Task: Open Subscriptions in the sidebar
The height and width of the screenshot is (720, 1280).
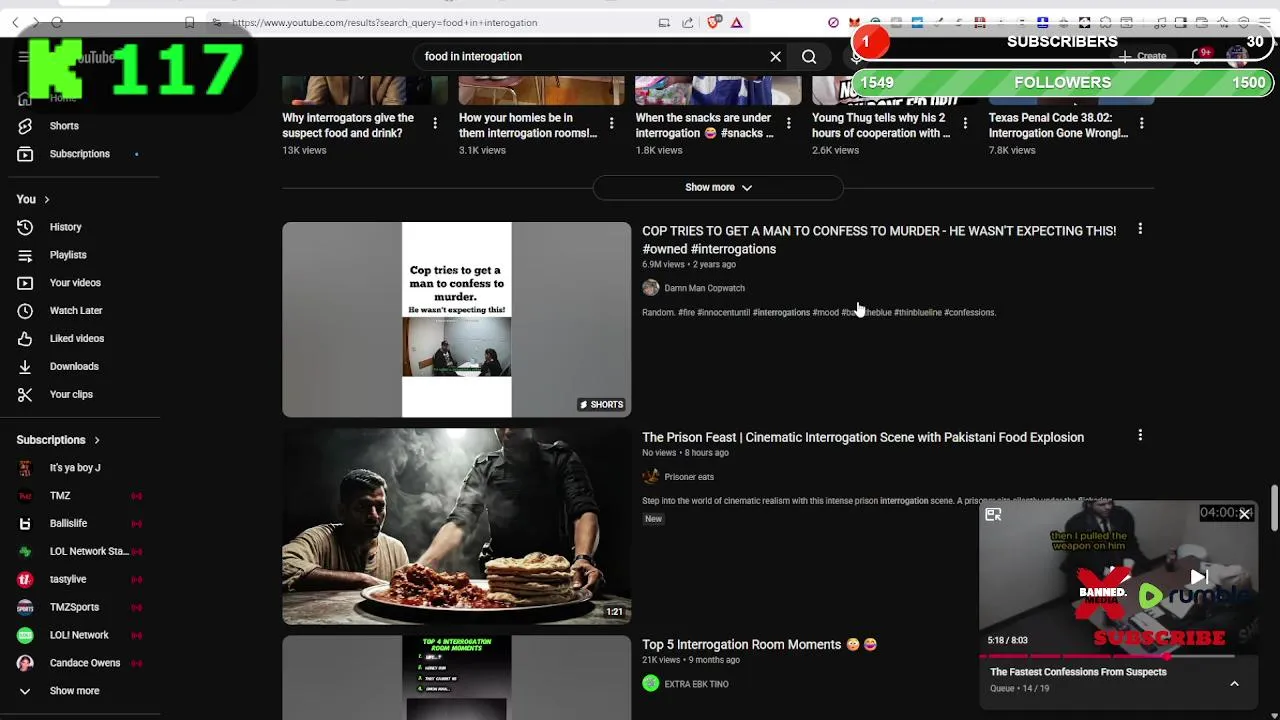Action: [x=80, y=154]
